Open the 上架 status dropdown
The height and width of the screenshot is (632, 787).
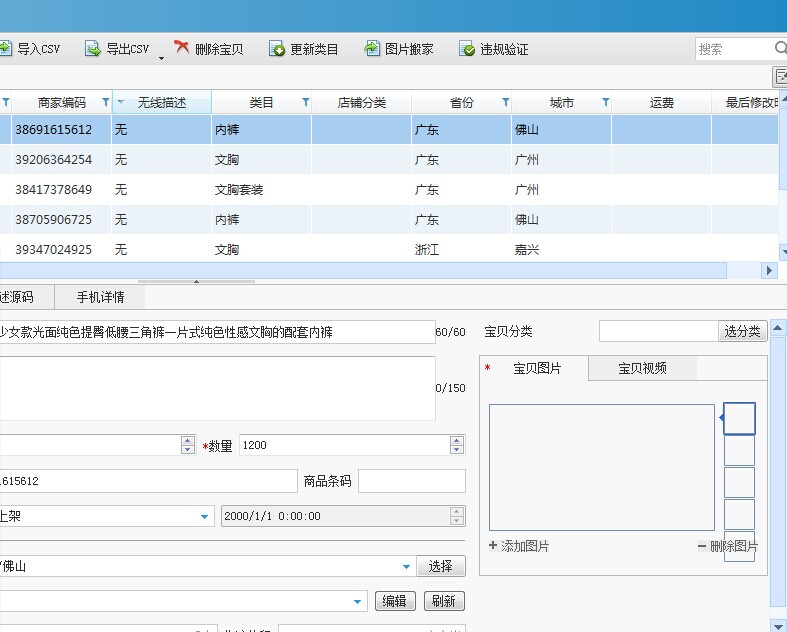pos(204,517)
